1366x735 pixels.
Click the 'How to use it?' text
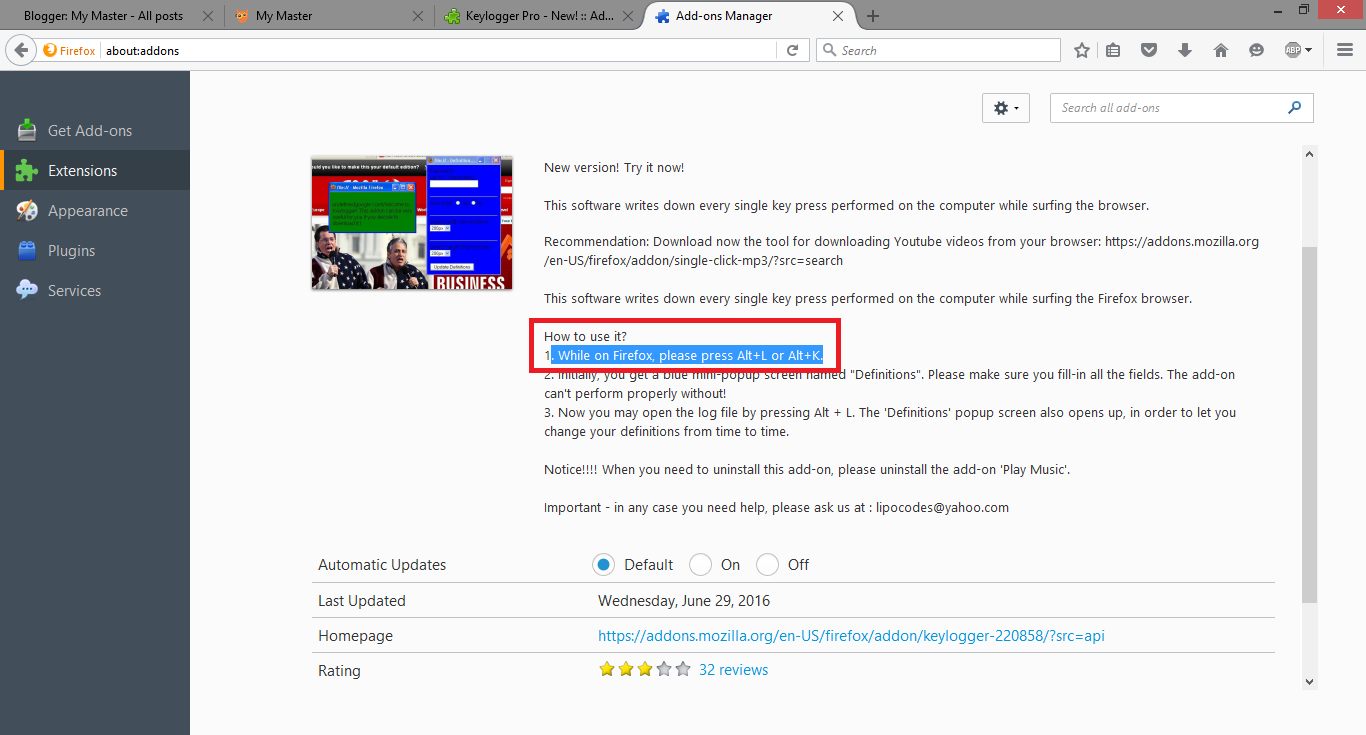coord(585,337)
